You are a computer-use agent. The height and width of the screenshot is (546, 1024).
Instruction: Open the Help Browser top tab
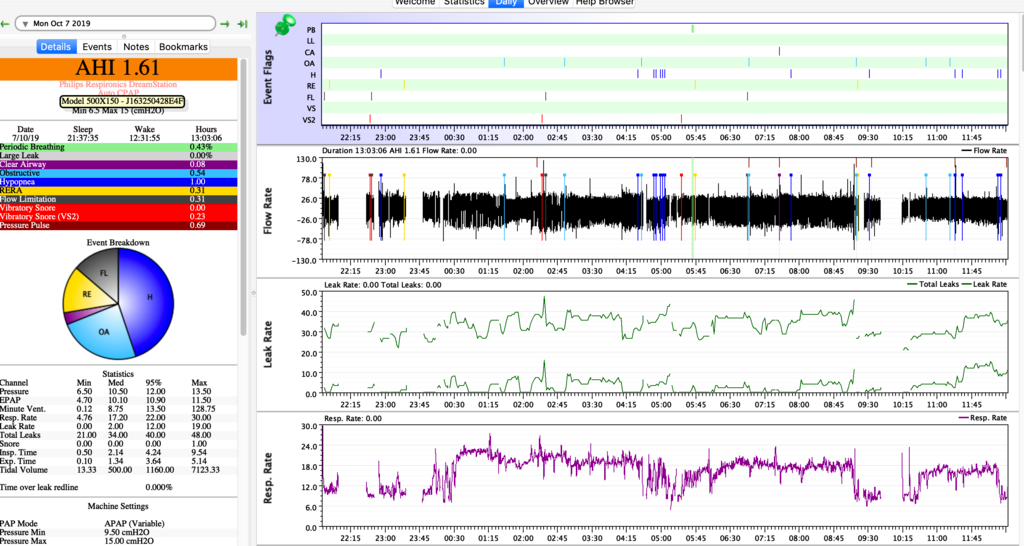(x=604, y=3)
